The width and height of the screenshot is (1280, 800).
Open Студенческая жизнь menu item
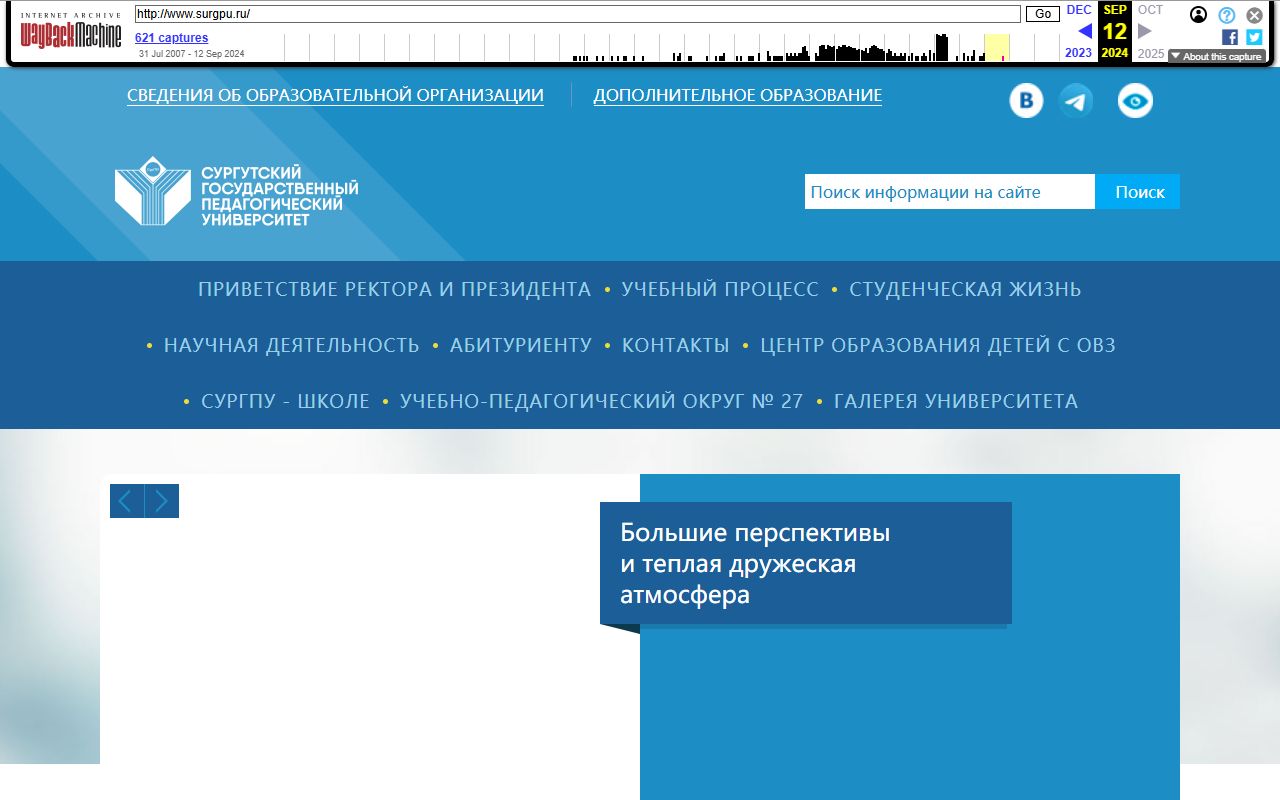[965, 289]
